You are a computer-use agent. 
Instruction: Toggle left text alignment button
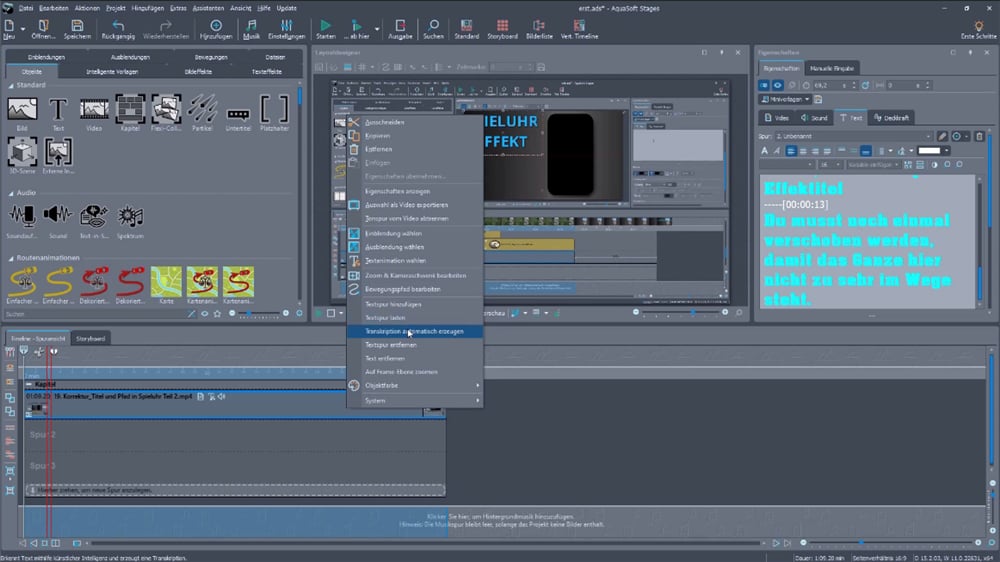[x=790, y=151]
